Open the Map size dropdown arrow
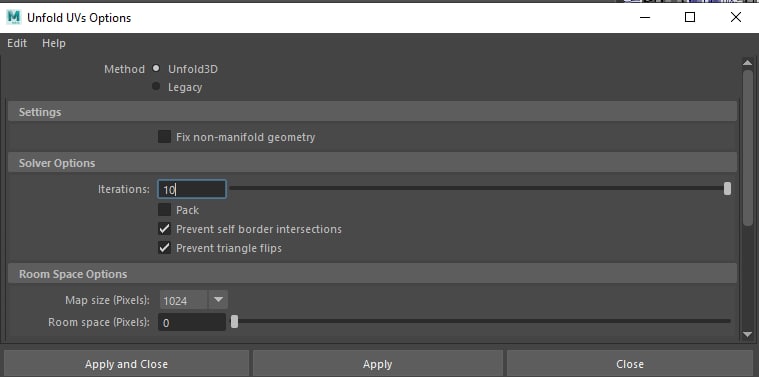 coord(218,300)
